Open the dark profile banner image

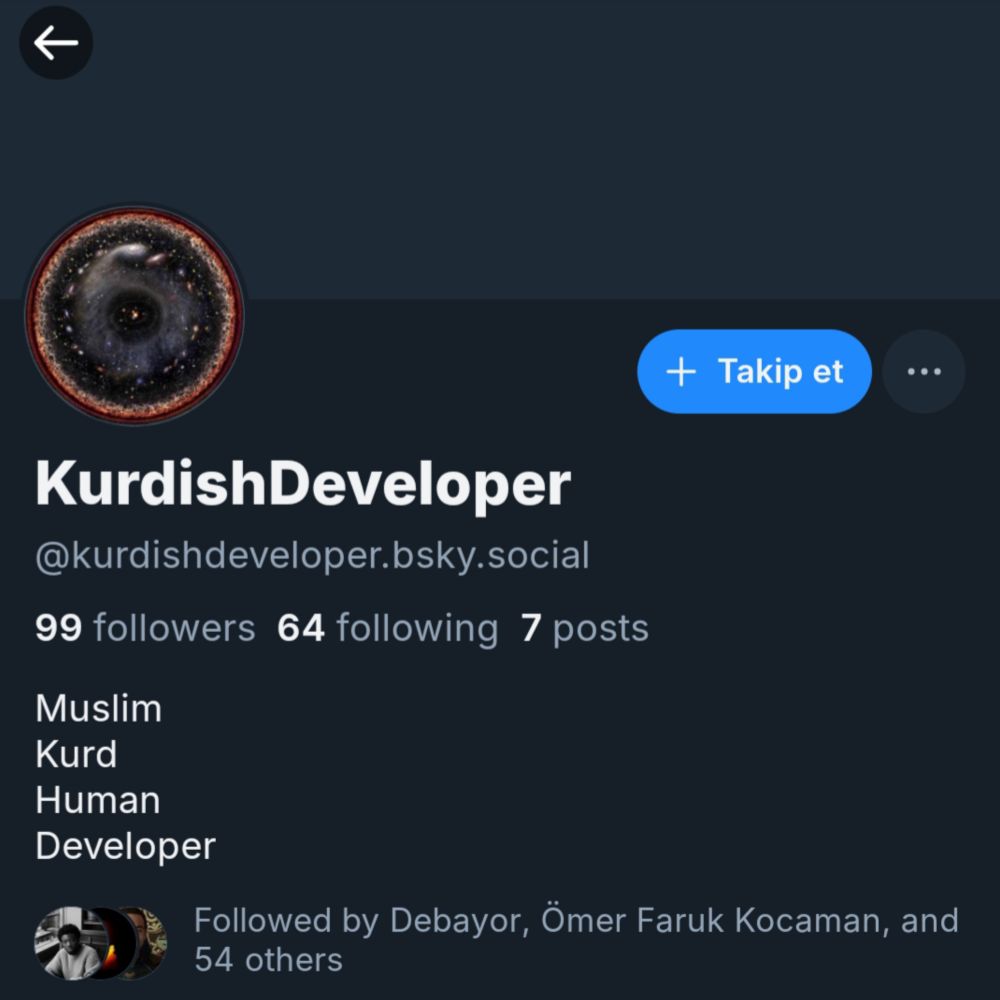click(x=500, y=149)
